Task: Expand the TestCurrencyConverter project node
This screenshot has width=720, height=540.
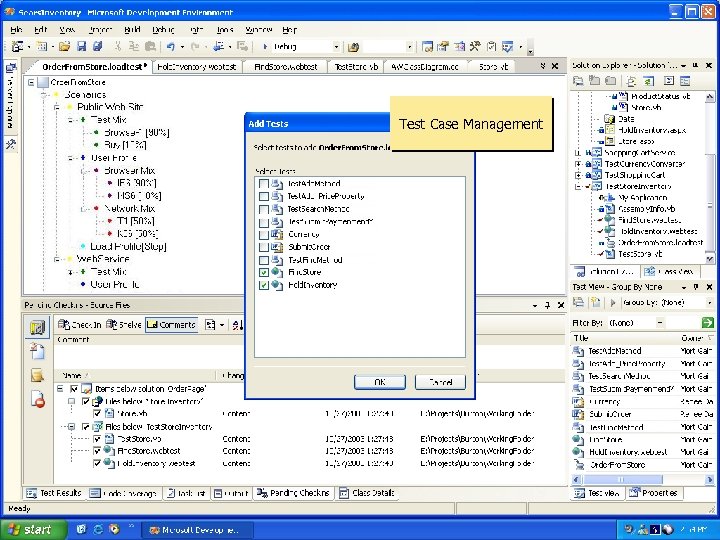Action: pos(578,163)
